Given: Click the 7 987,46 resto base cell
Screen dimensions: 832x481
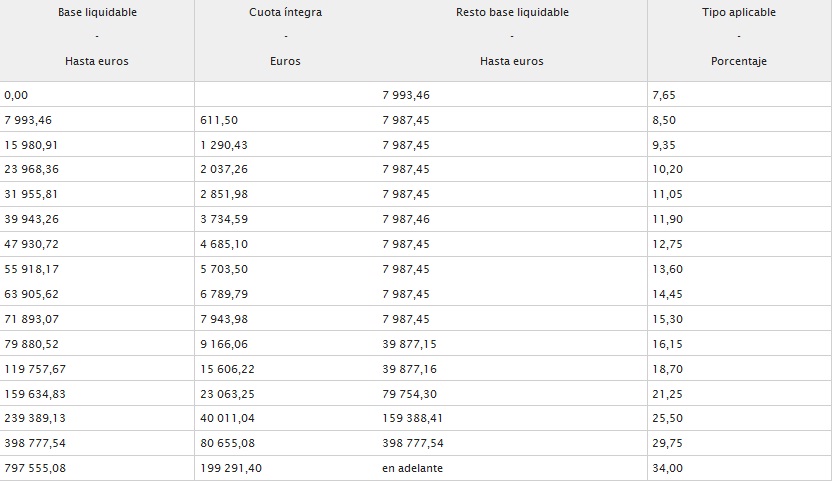Looking at the screenshot, I should [512, 219].
